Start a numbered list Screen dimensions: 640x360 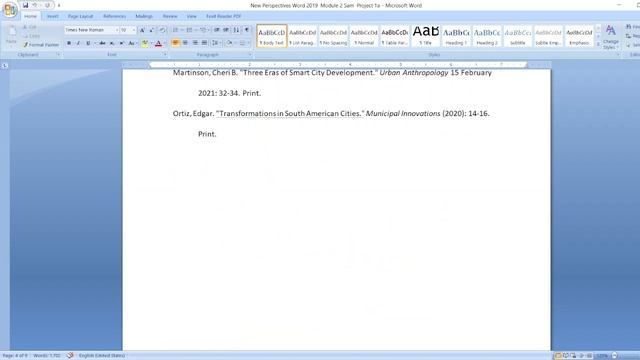coord(190,30)
